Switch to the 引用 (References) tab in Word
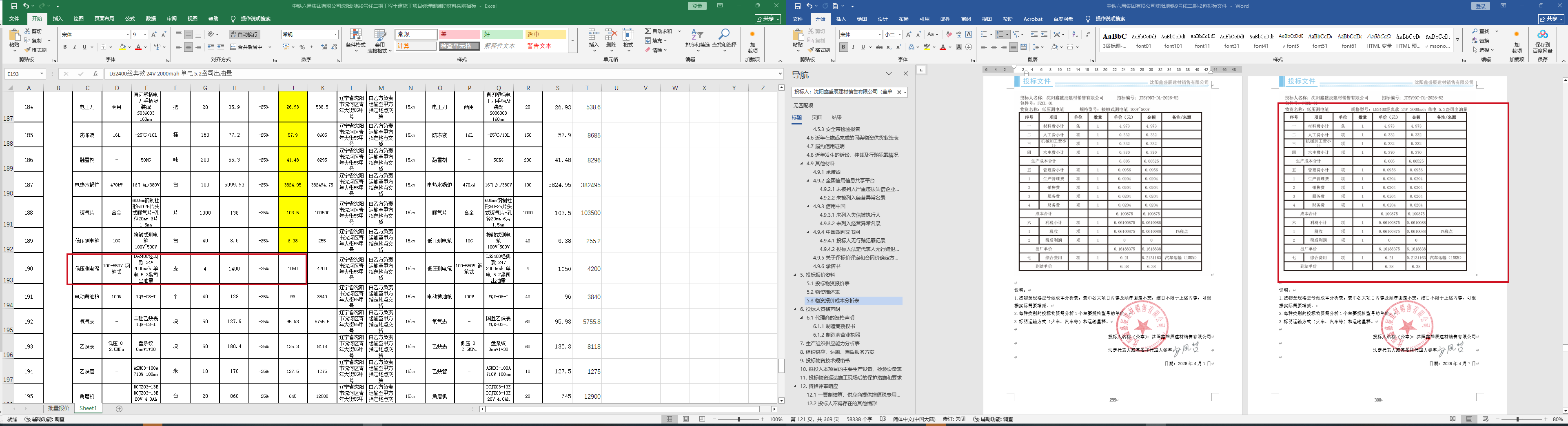Screen dimensions: 1568x426 point(924,19)
